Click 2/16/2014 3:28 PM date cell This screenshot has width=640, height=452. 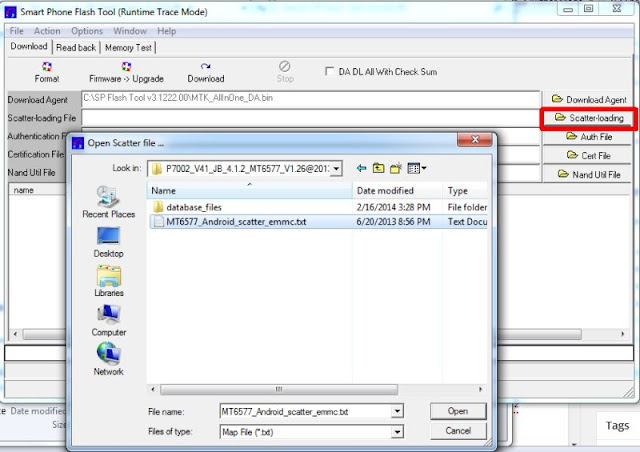click(393, 207)
